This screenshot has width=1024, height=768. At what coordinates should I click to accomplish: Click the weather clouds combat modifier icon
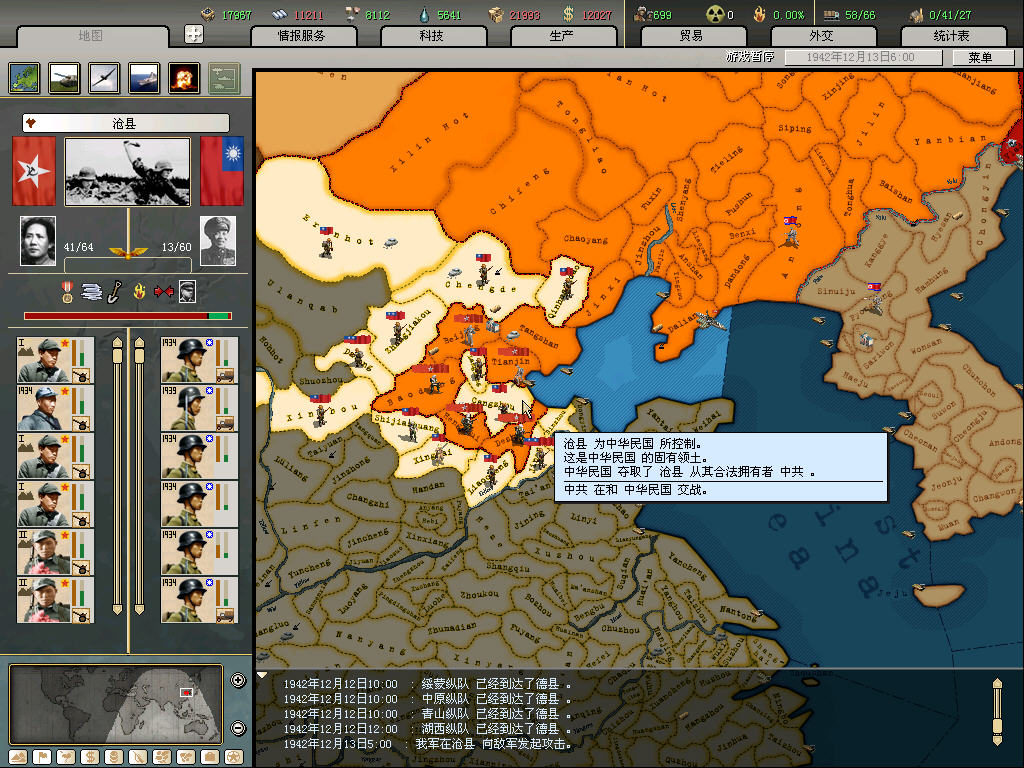coord(91,292)
